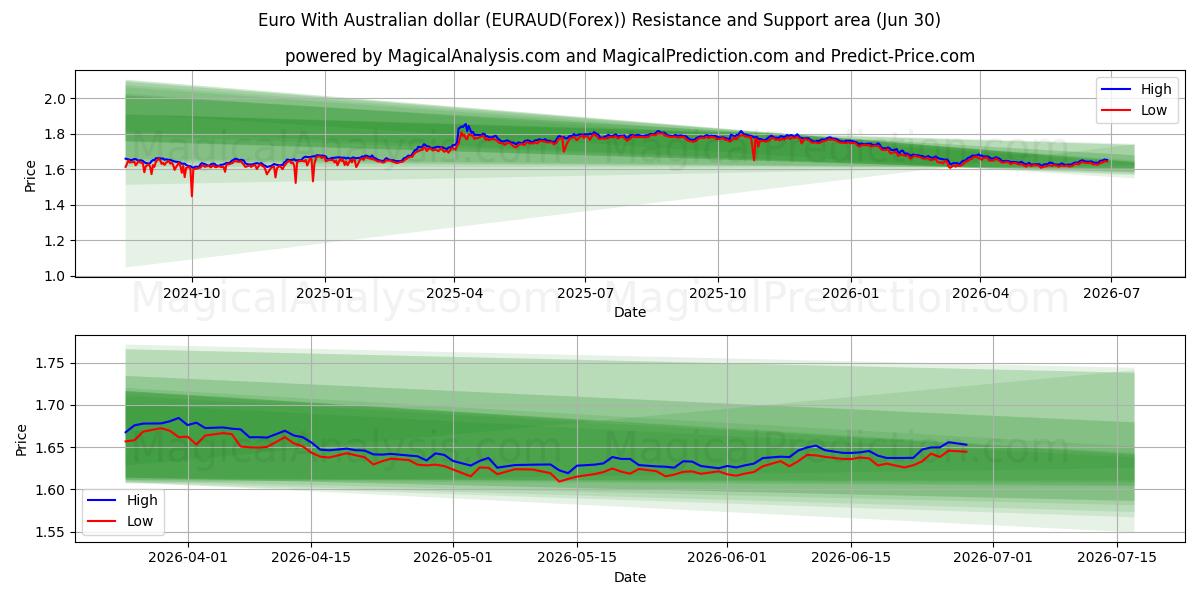Click the '1.6' value on the upper price axis

point(55,170)
